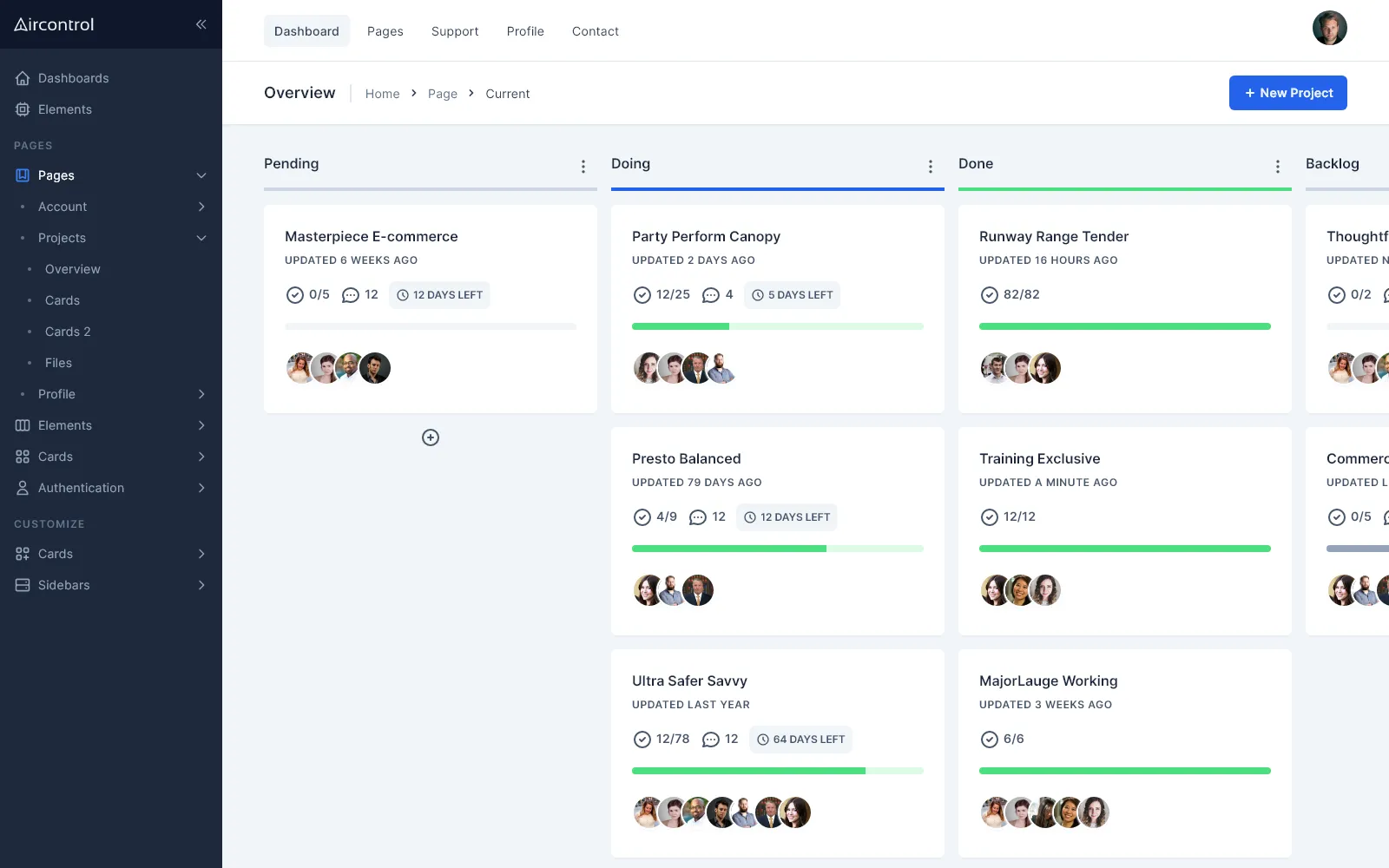
Task: Open the Support top nav item
Action: pyautogui.click(x=455, y=31)
